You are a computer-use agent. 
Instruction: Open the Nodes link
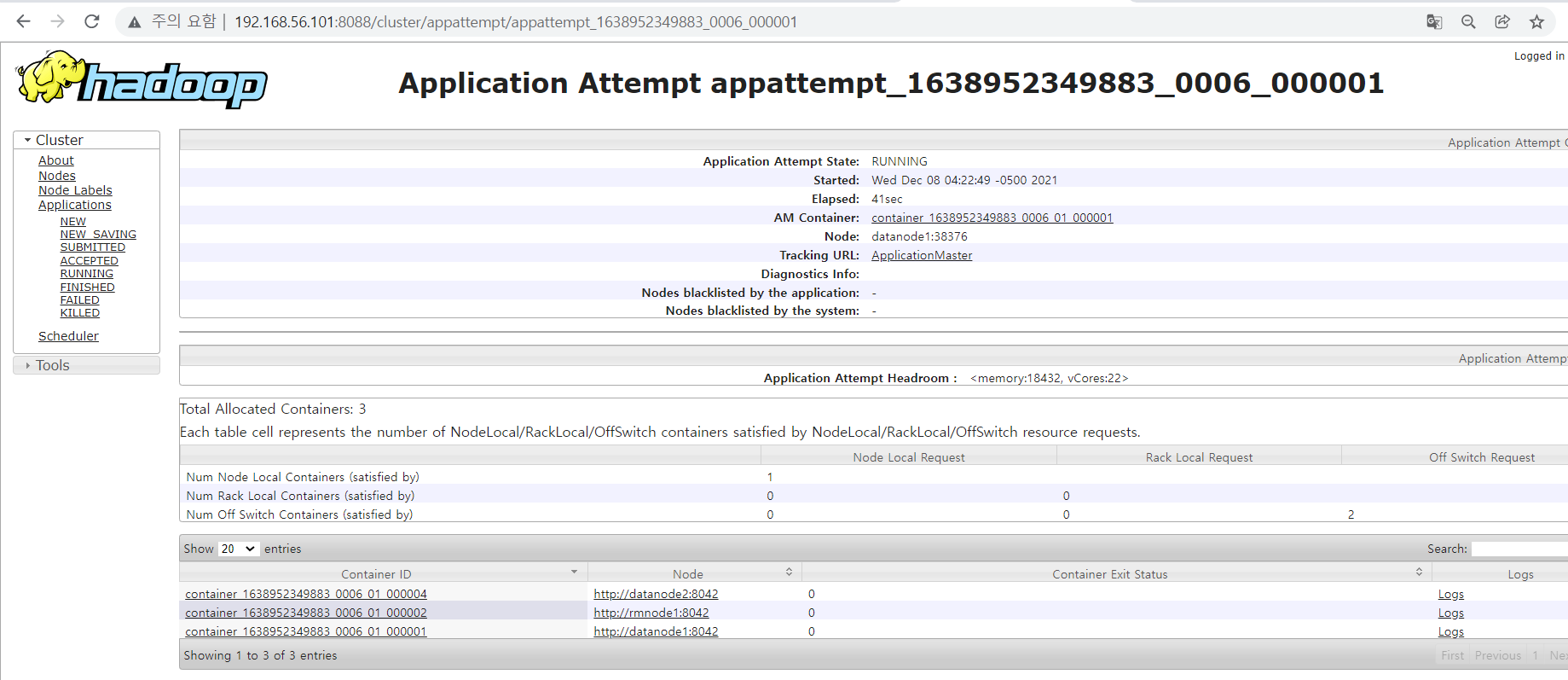tap(57, 176)
